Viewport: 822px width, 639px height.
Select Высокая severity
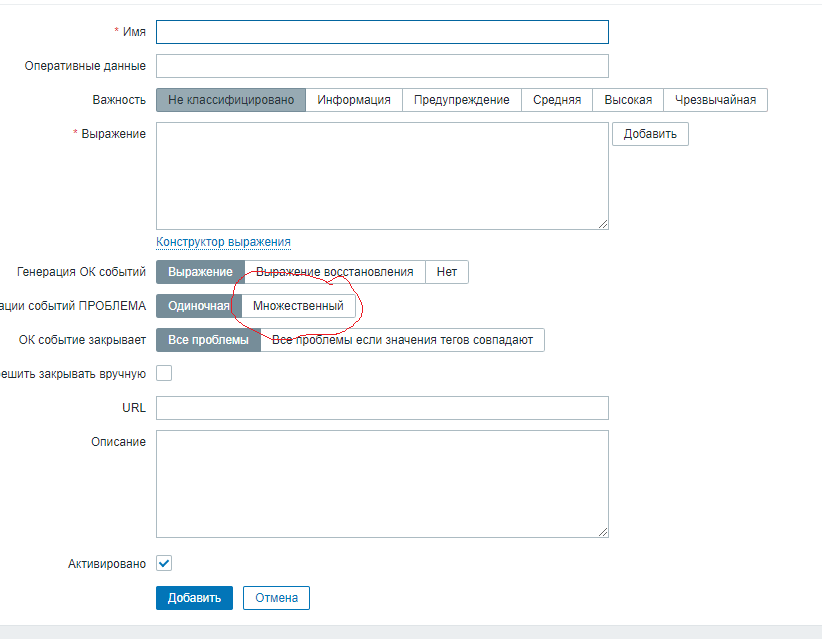click(628, 100)
